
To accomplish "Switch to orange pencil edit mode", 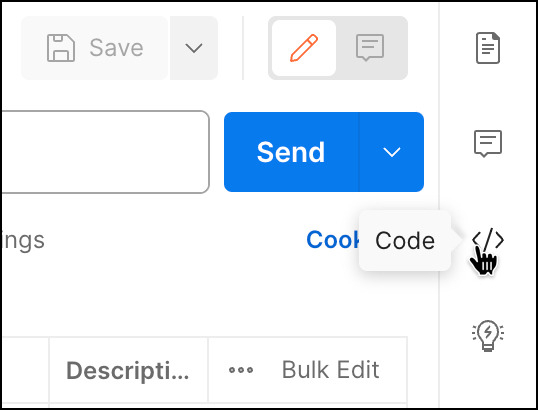I will click(304, 48).
